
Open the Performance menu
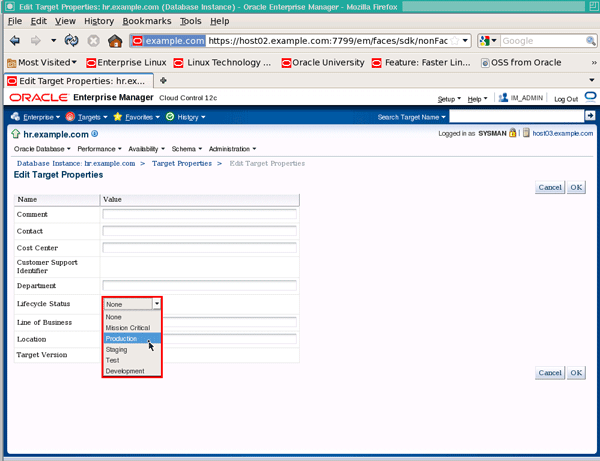99,149
